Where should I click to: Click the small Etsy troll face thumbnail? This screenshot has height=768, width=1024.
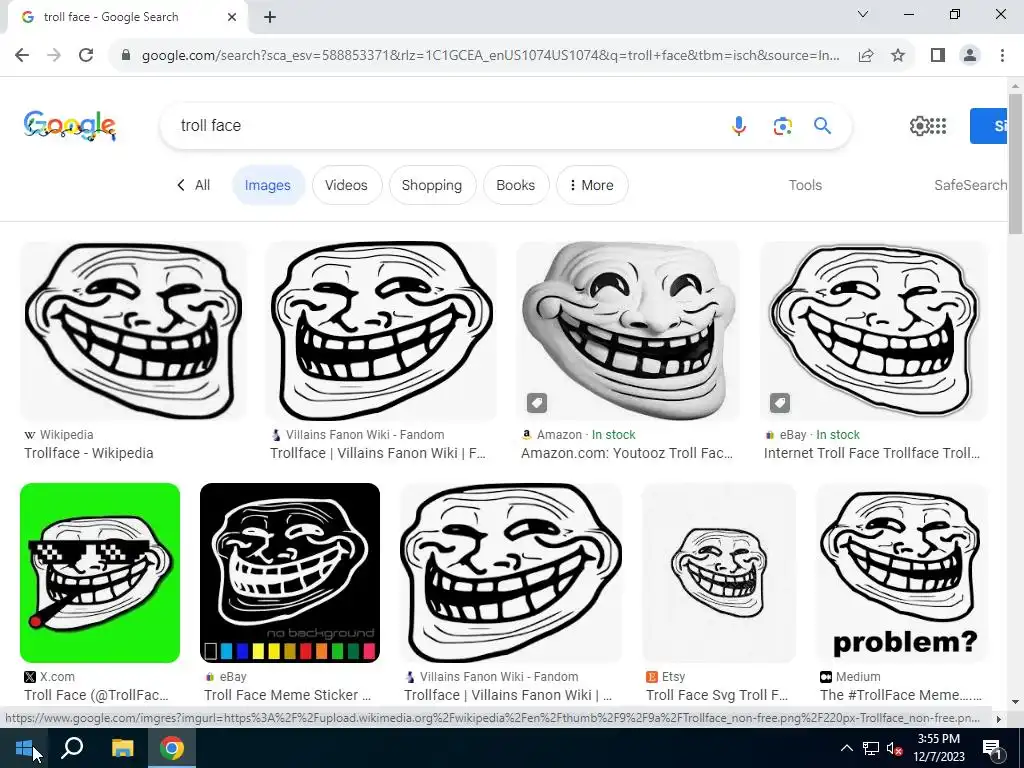click(x=719, y=573)
